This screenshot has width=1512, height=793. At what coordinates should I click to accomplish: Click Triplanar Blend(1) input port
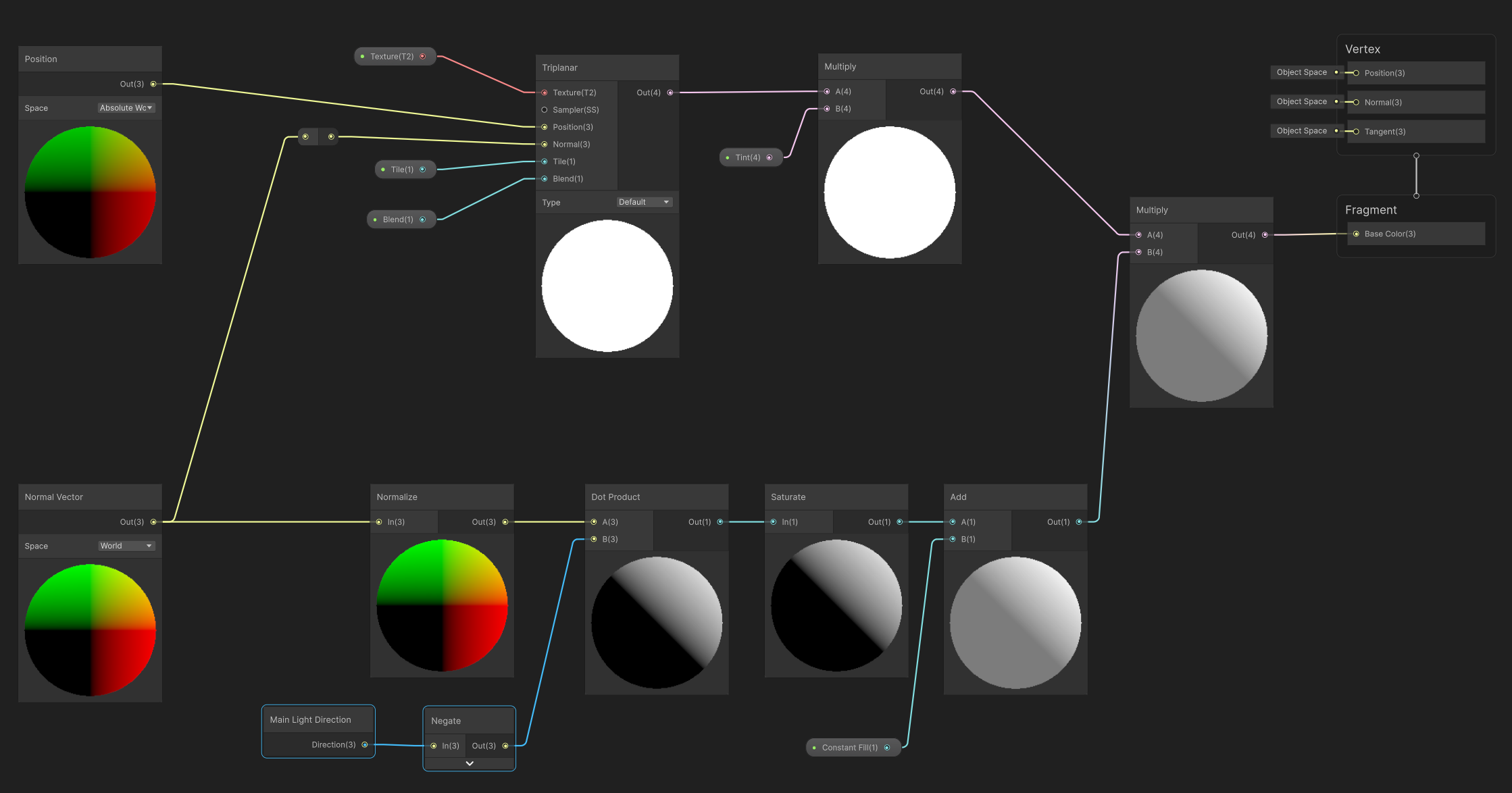click(x=545, y=178)
